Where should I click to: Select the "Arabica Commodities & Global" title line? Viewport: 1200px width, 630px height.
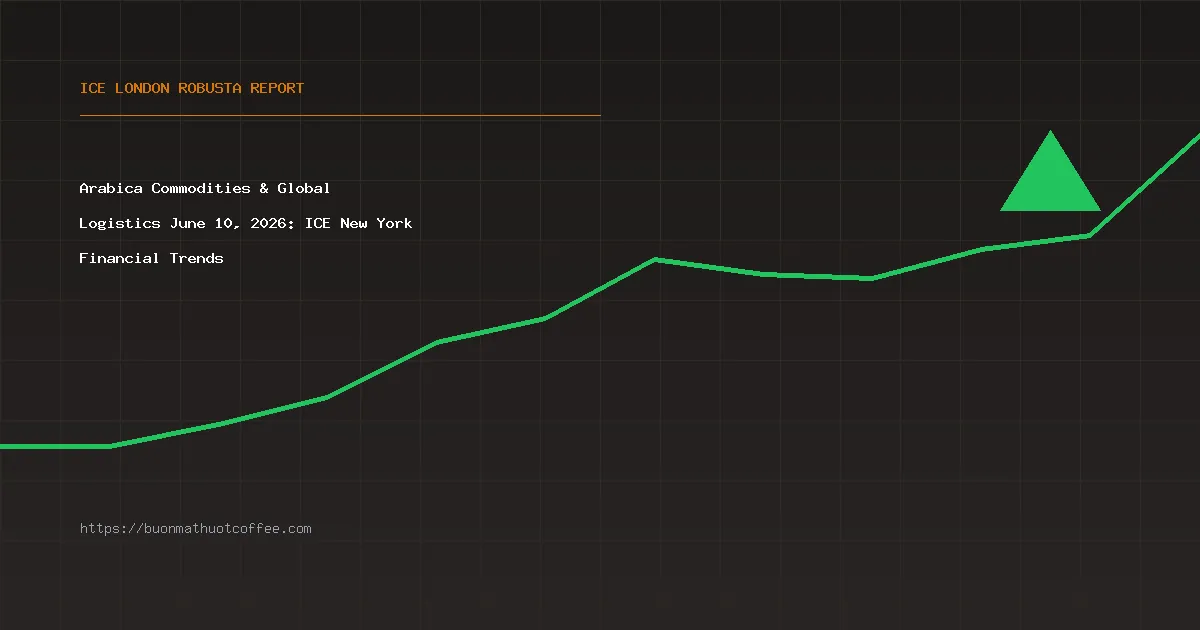point(205,188)
